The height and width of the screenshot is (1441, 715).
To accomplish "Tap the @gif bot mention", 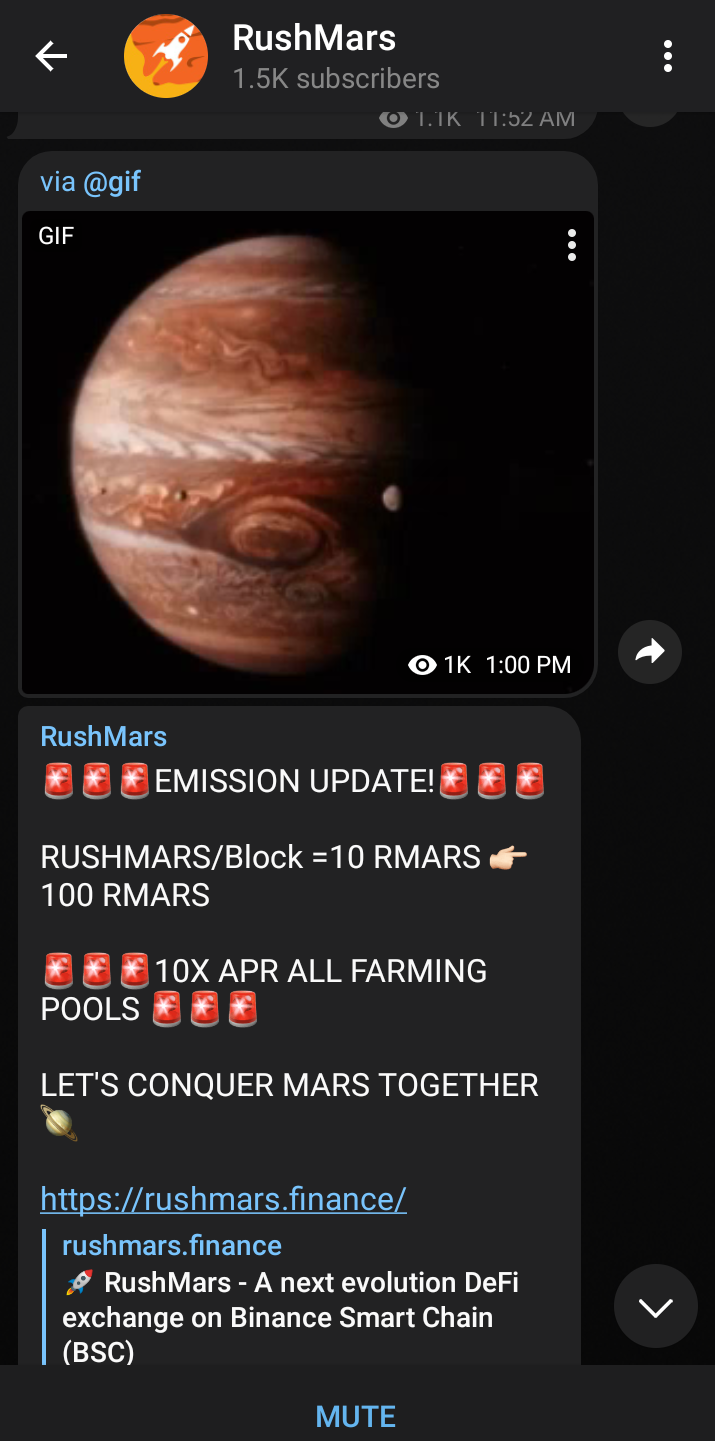I will coord(112,182).
